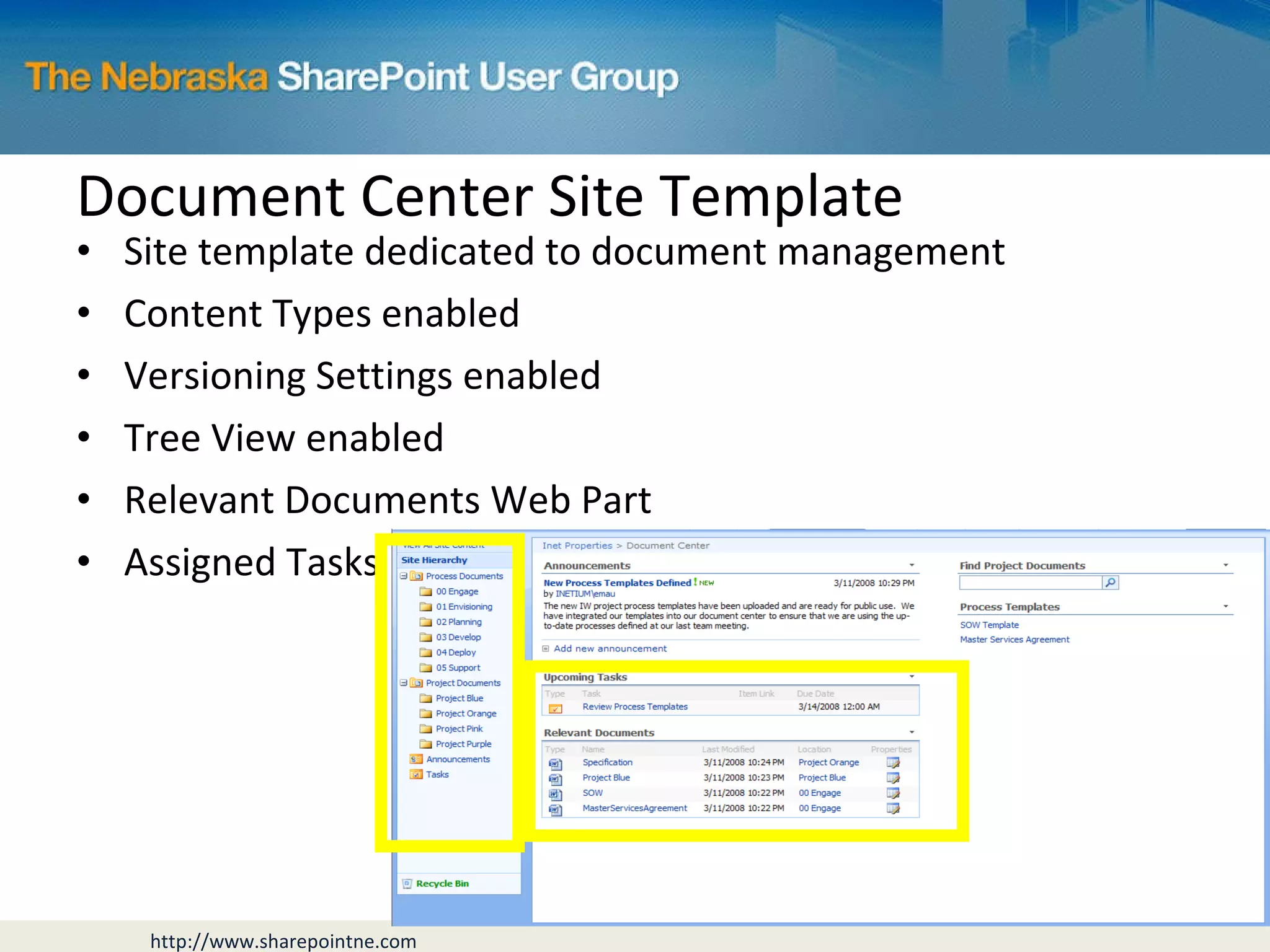Click the 03 Develop folder icon
This screenshot has height=952, width=1270.
[425, 637]
